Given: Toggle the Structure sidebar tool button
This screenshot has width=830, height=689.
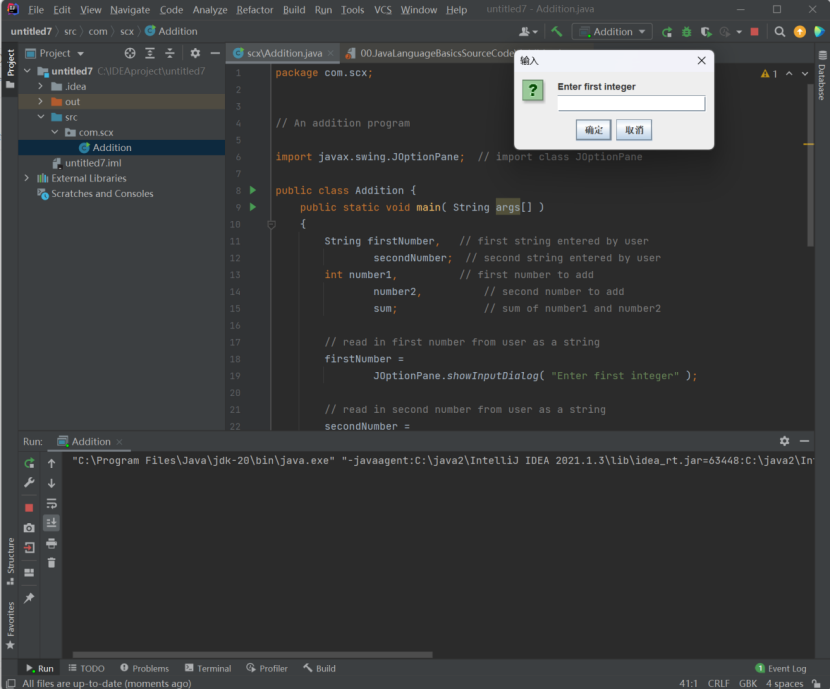Looking at the screenshot, I should click(10, 561).
